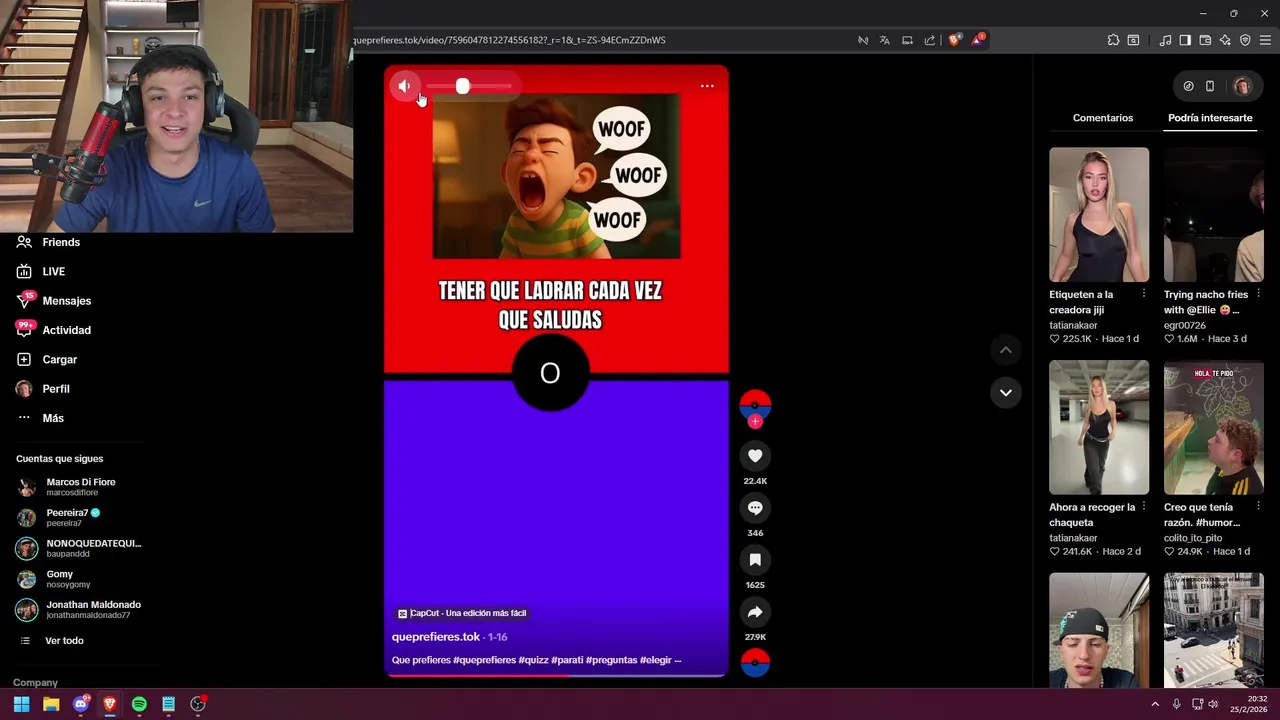Open NONOQUEDATEQUI account
The width and height of the screenshot is (1280, 720).
[x=79, y=548]
